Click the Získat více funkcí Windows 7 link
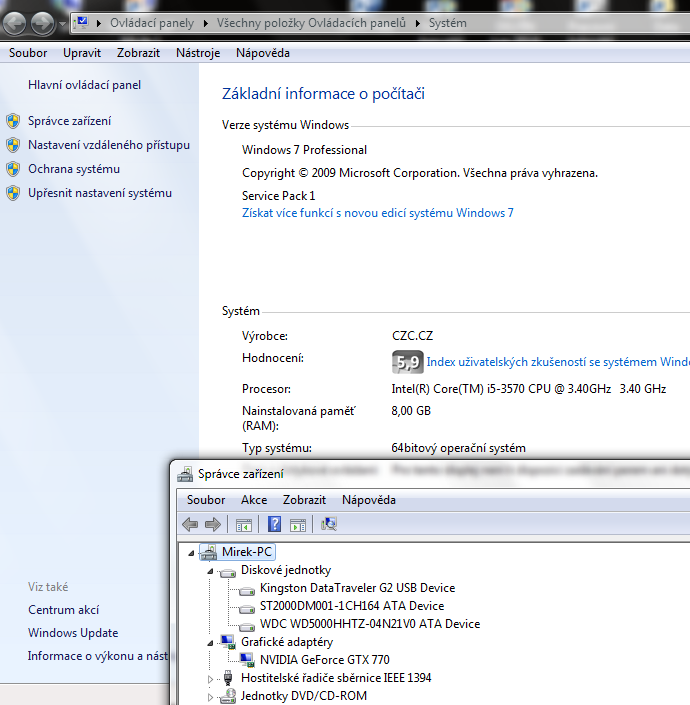Image resolution: width=690 pixels, height=705 pixels. click(x=378, y=213)
